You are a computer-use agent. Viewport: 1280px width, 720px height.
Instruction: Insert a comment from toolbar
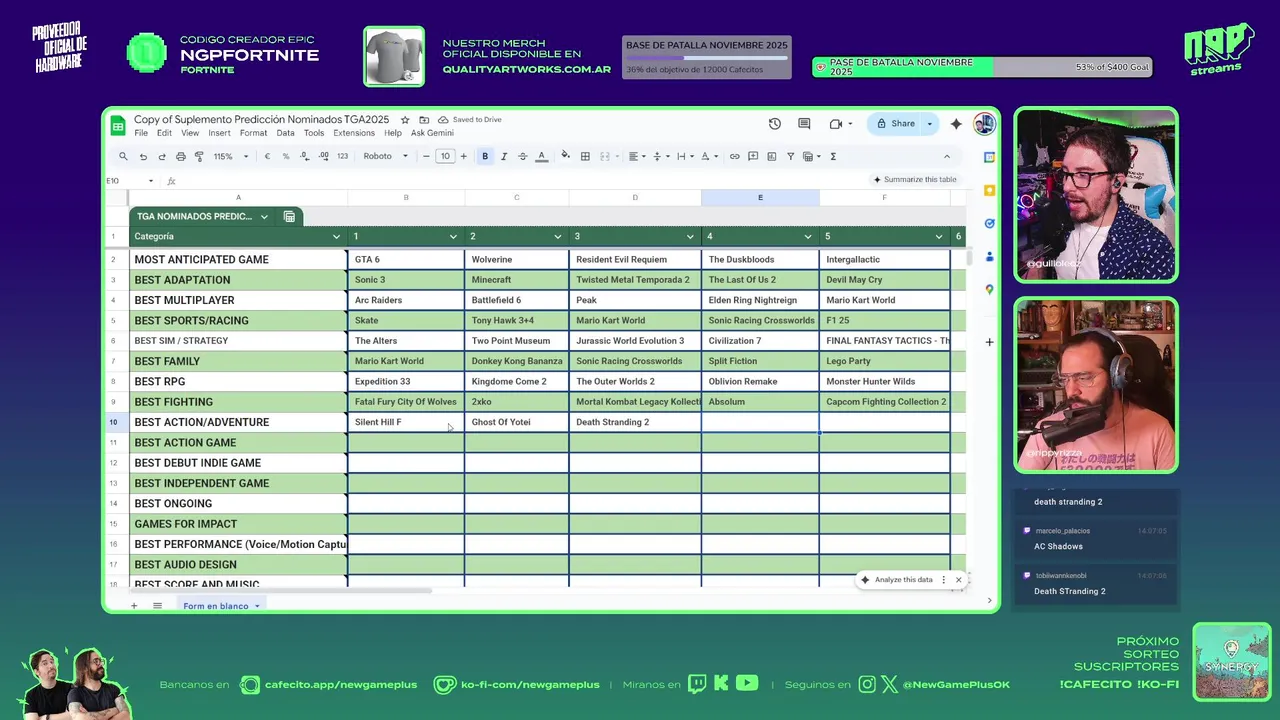[753, 156]
